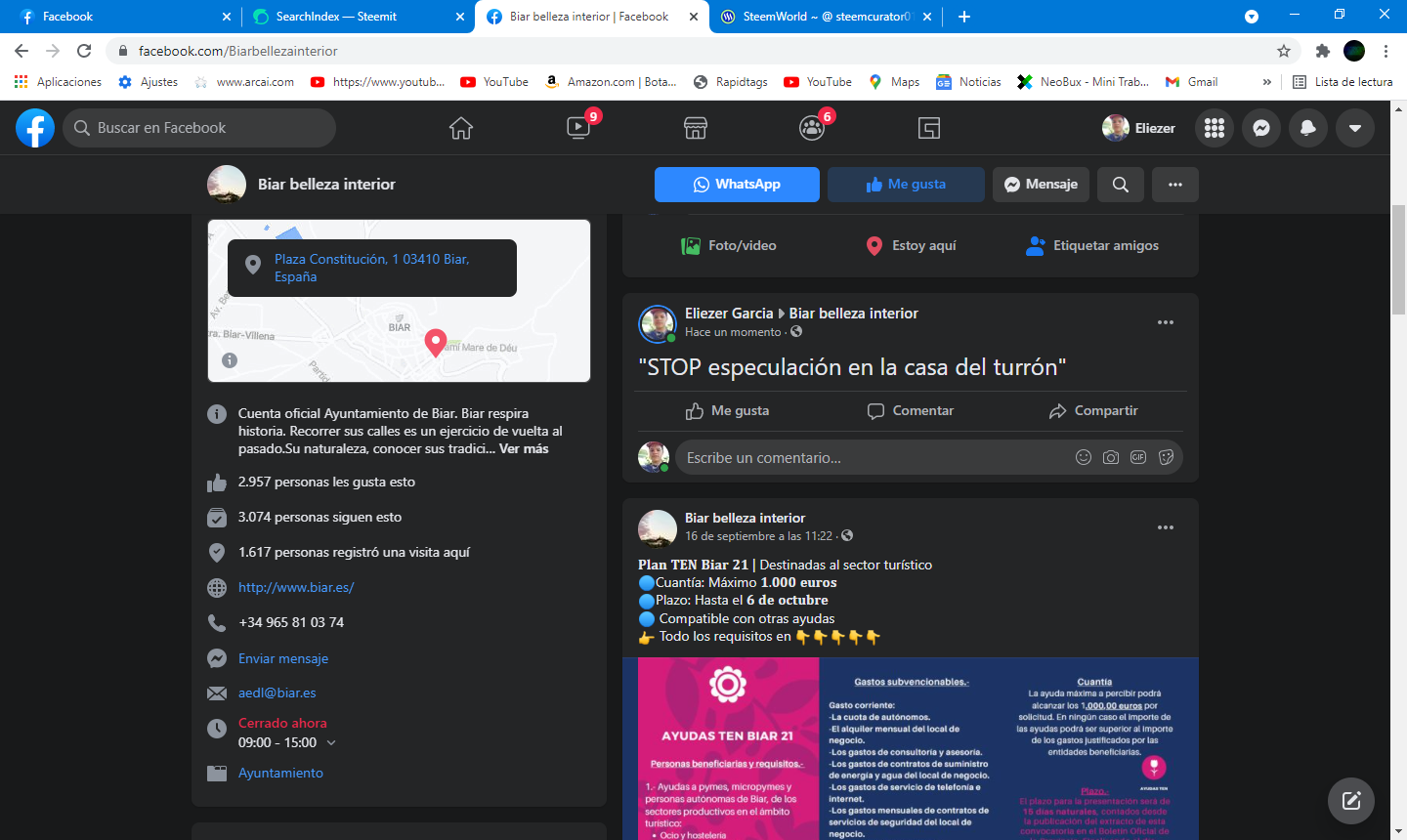Open the Ayudas TEN Biar 21 image
This screenshot has height=840, width=1407.
click(x=911, y=748)
